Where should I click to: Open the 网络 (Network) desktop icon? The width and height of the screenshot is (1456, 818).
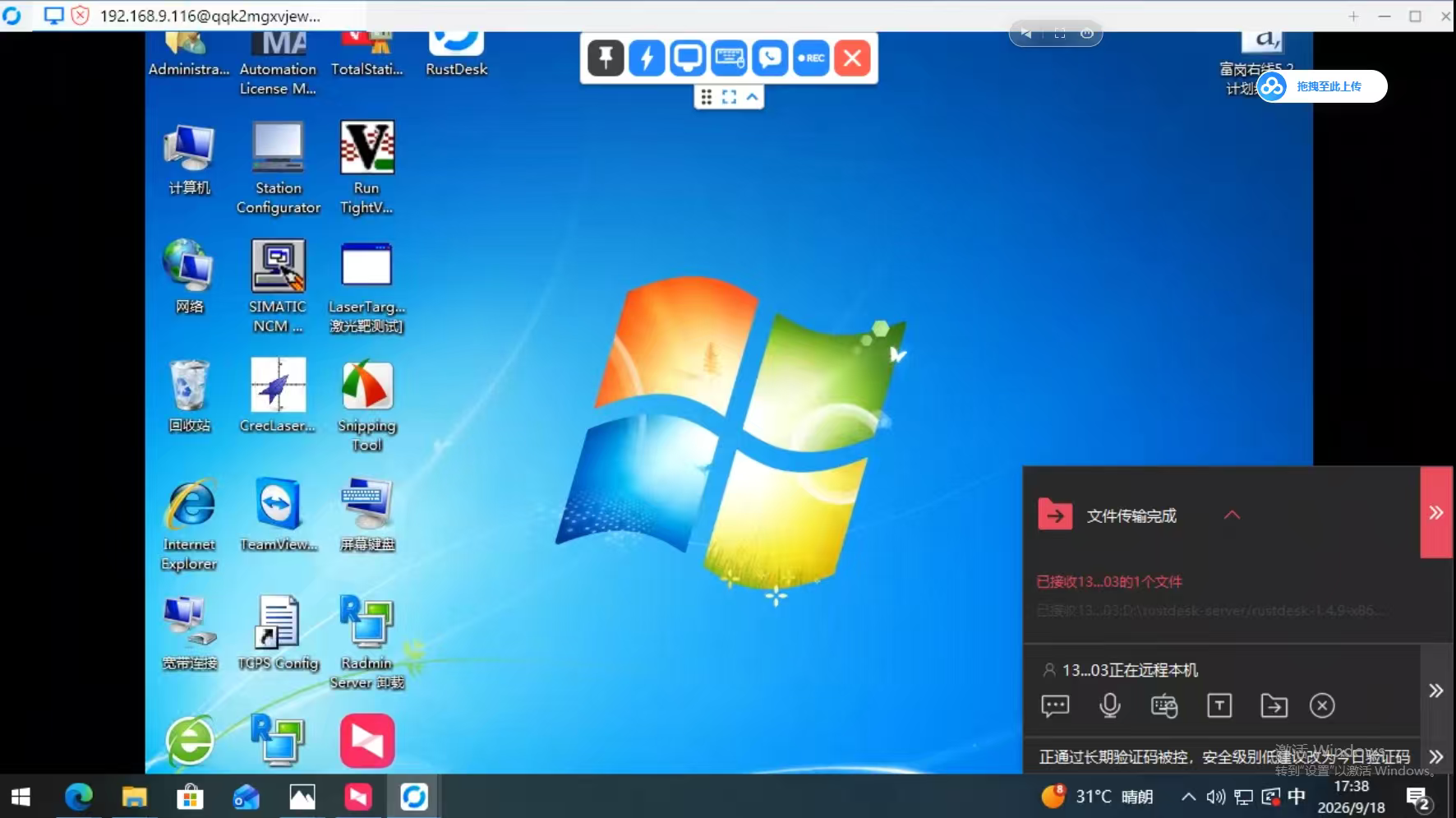[190, 277]
